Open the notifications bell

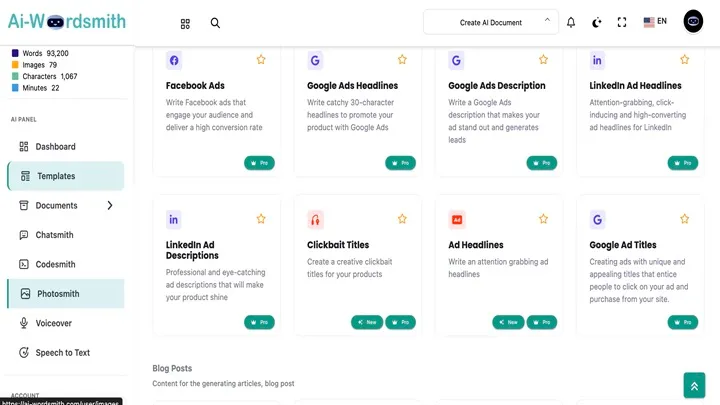pyautogui.click(x=571, y=22)
